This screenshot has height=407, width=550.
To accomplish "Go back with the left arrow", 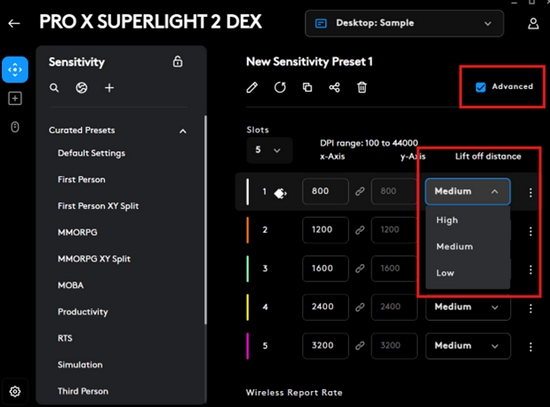I will pyautogui.click(x=14, y=24).
